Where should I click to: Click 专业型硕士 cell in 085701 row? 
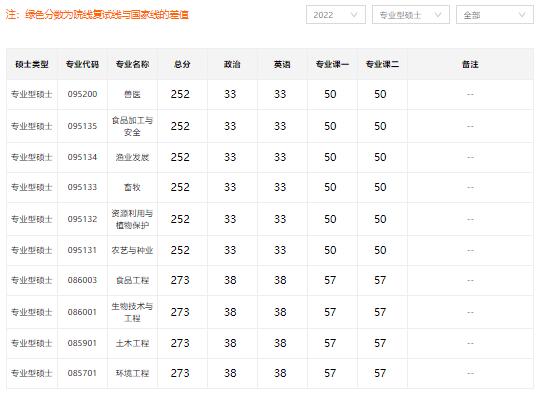[32, 373]
